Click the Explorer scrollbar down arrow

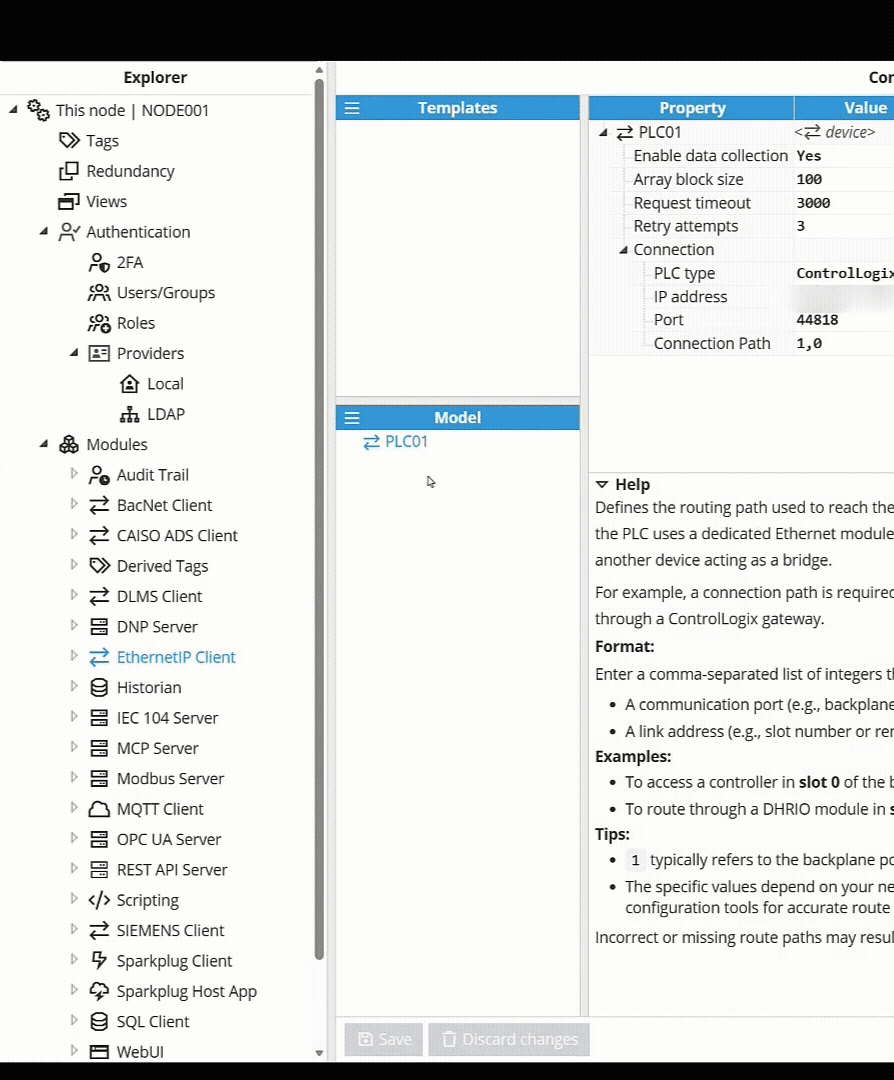click(320, 1053)
